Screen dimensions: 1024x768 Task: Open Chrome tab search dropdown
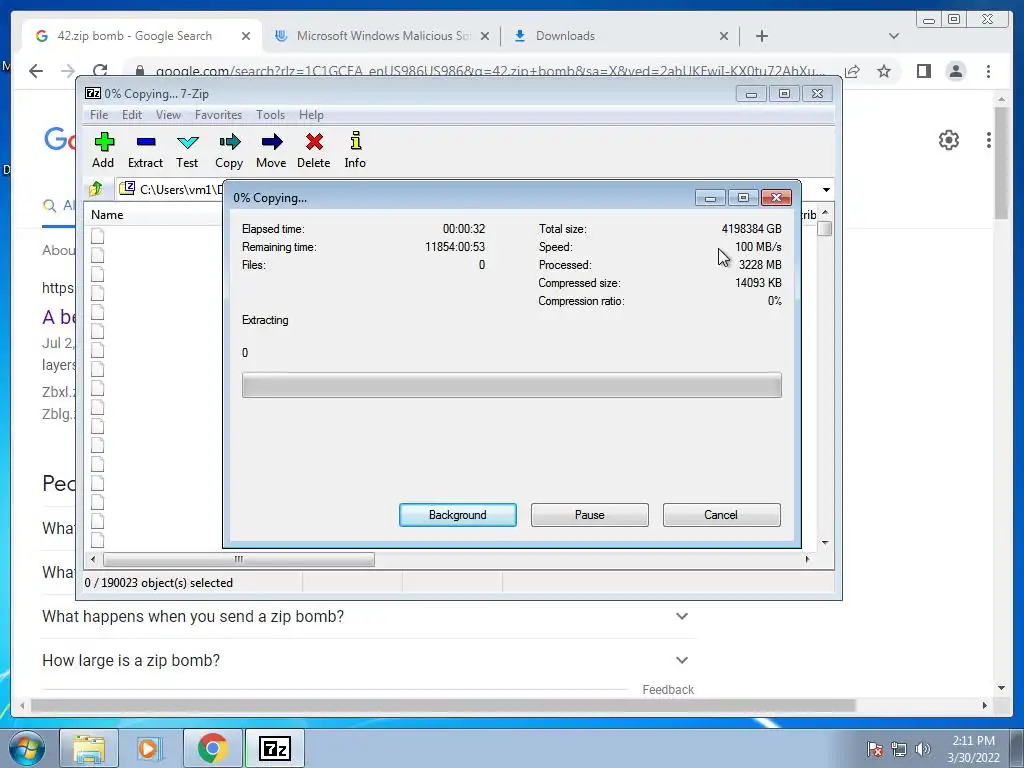pyautogui.click(x=894, y=36)
